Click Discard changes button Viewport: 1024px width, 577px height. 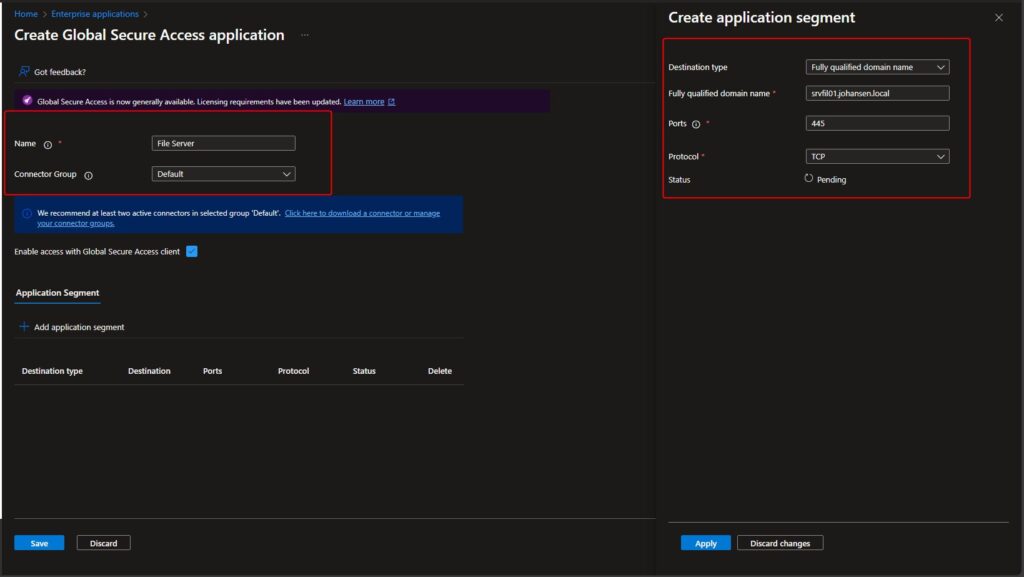pyautogui.click(x=780, y=543)
